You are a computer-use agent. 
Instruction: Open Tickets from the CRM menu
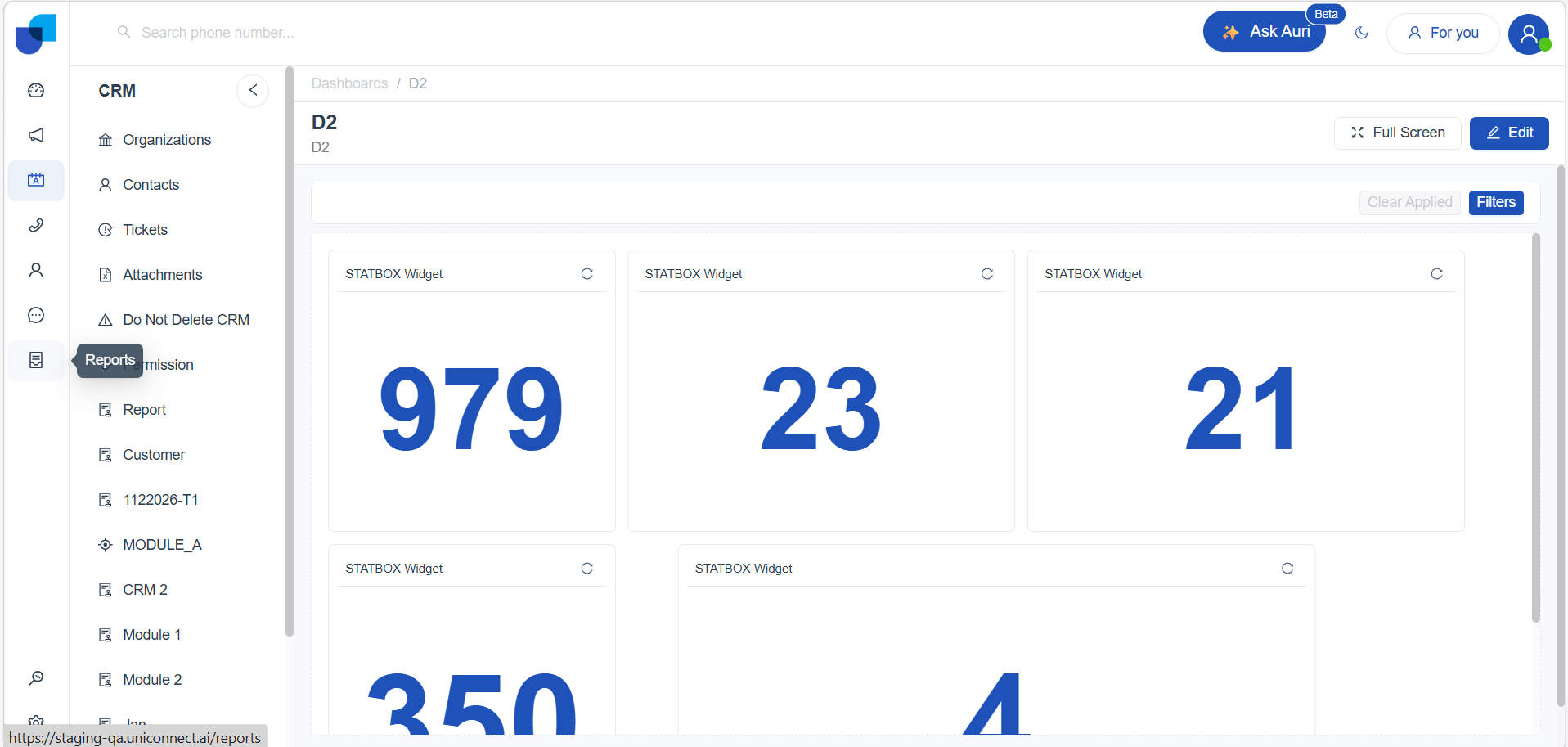[145, 230]
